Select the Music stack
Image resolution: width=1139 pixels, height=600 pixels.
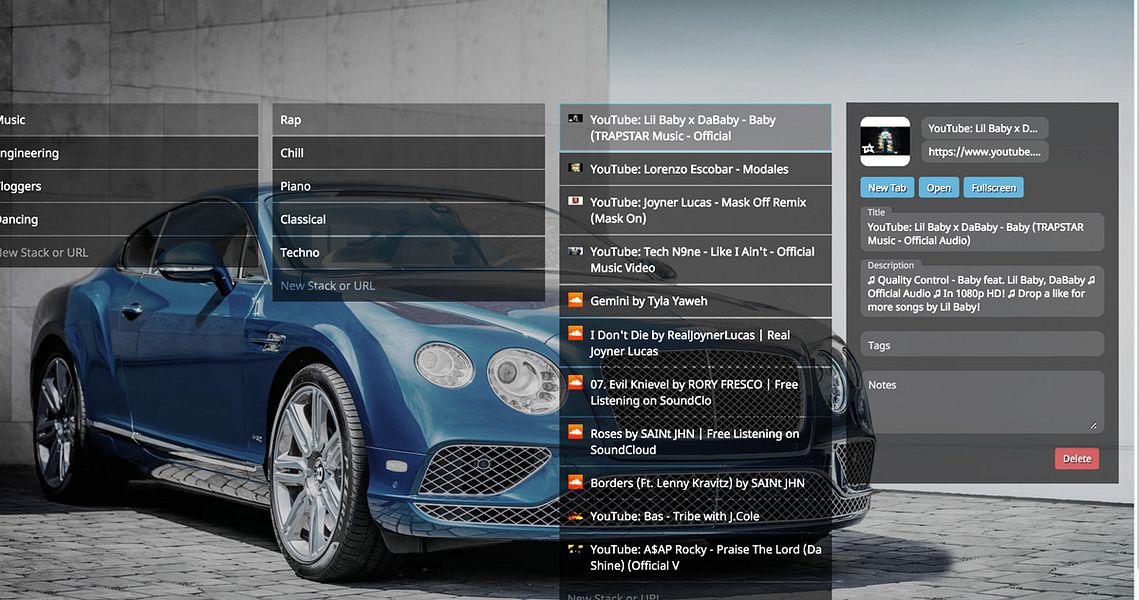(x=129, y=120)
